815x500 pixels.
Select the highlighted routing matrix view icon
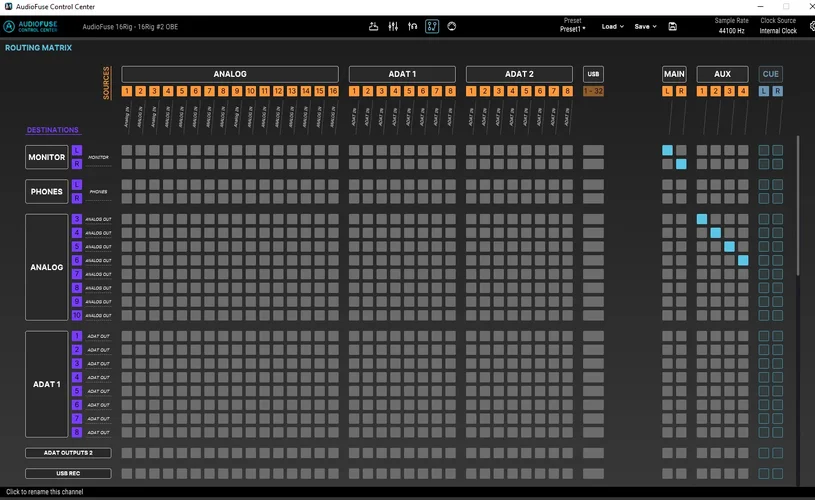(x=432, y=26)
